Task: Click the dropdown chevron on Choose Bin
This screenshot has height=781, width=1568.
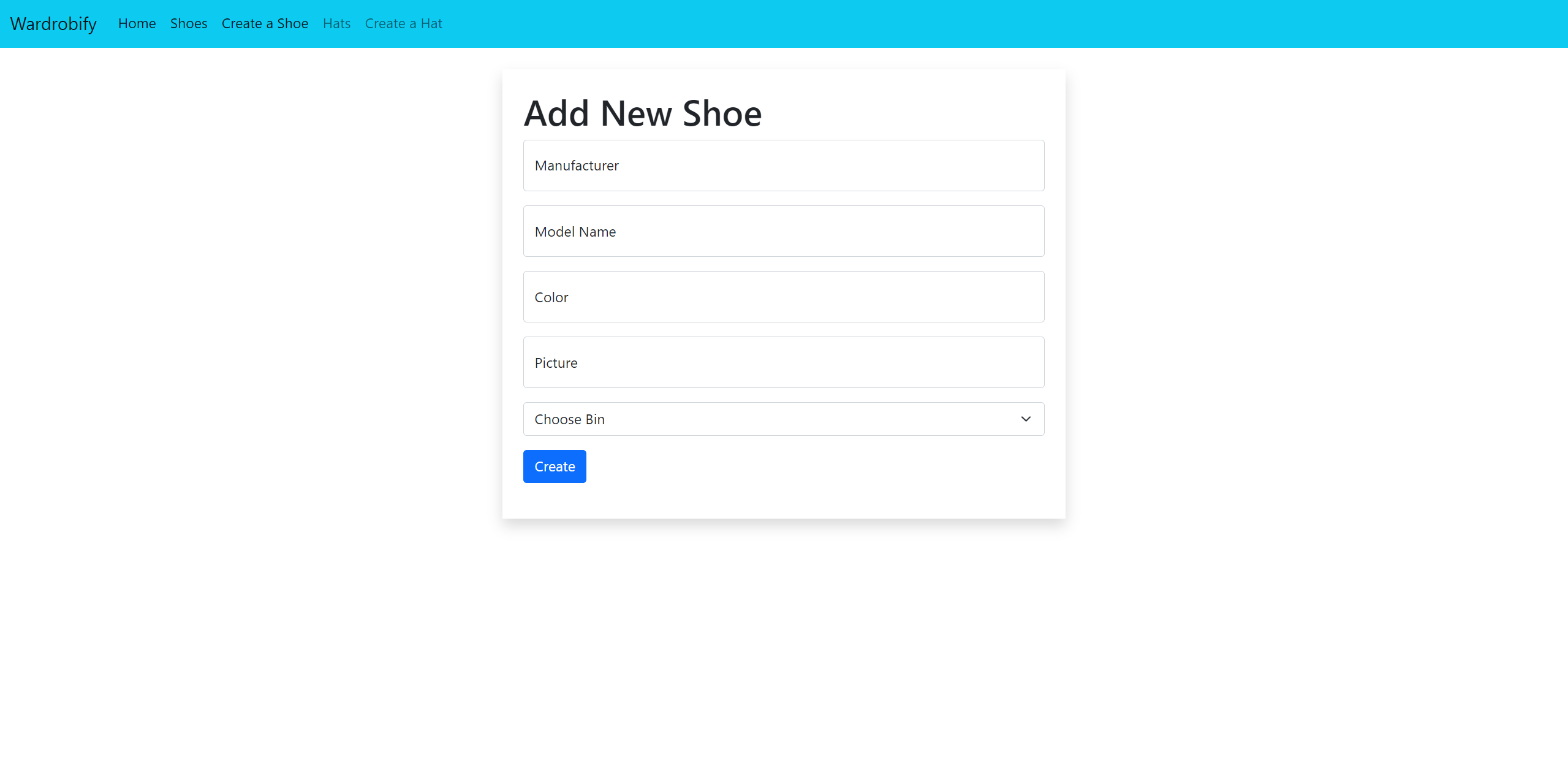Action: click(x=1025, y=419)
